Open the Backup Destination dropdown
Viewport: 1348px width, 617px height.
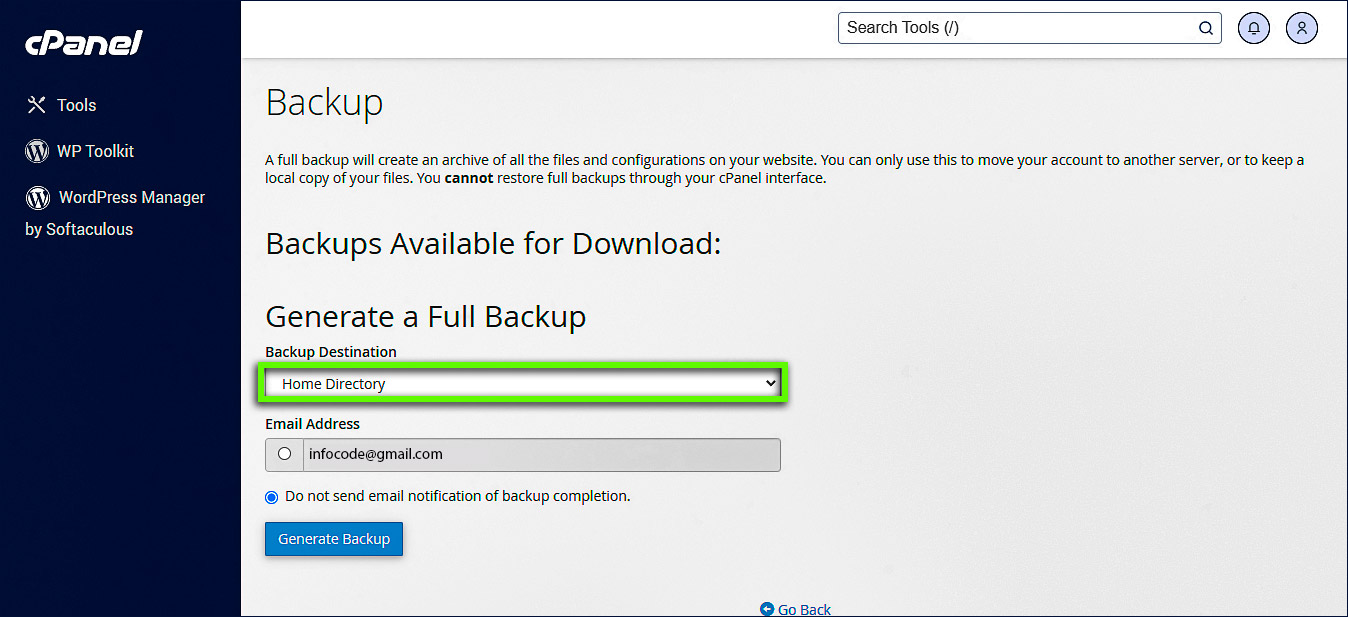click(522, 384)
